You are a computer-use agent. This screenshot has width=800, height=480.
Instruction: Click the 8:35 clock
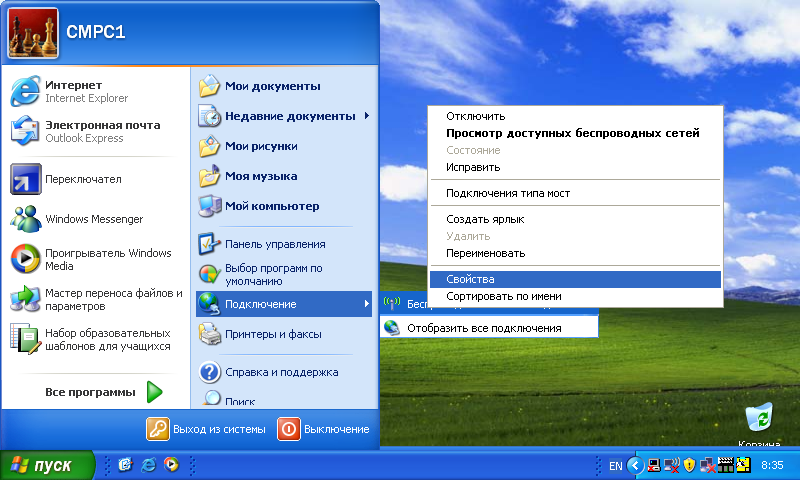(772, 465)
